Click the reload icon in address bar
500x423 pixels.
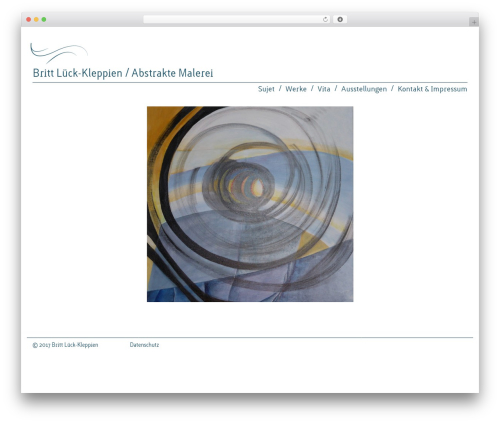(325, 20)
